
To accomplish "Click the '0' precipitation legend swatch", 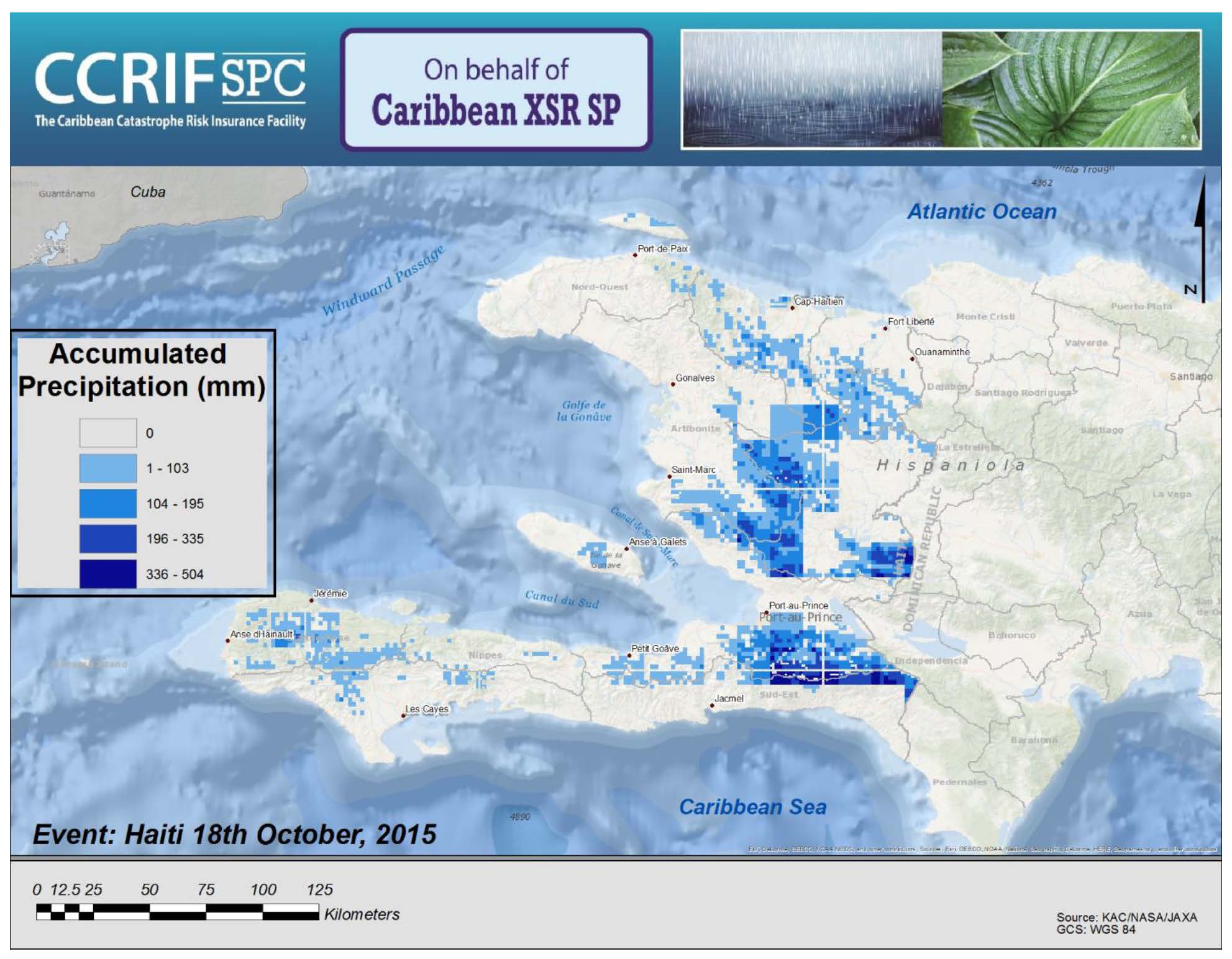I will click(x=108, y=433).
